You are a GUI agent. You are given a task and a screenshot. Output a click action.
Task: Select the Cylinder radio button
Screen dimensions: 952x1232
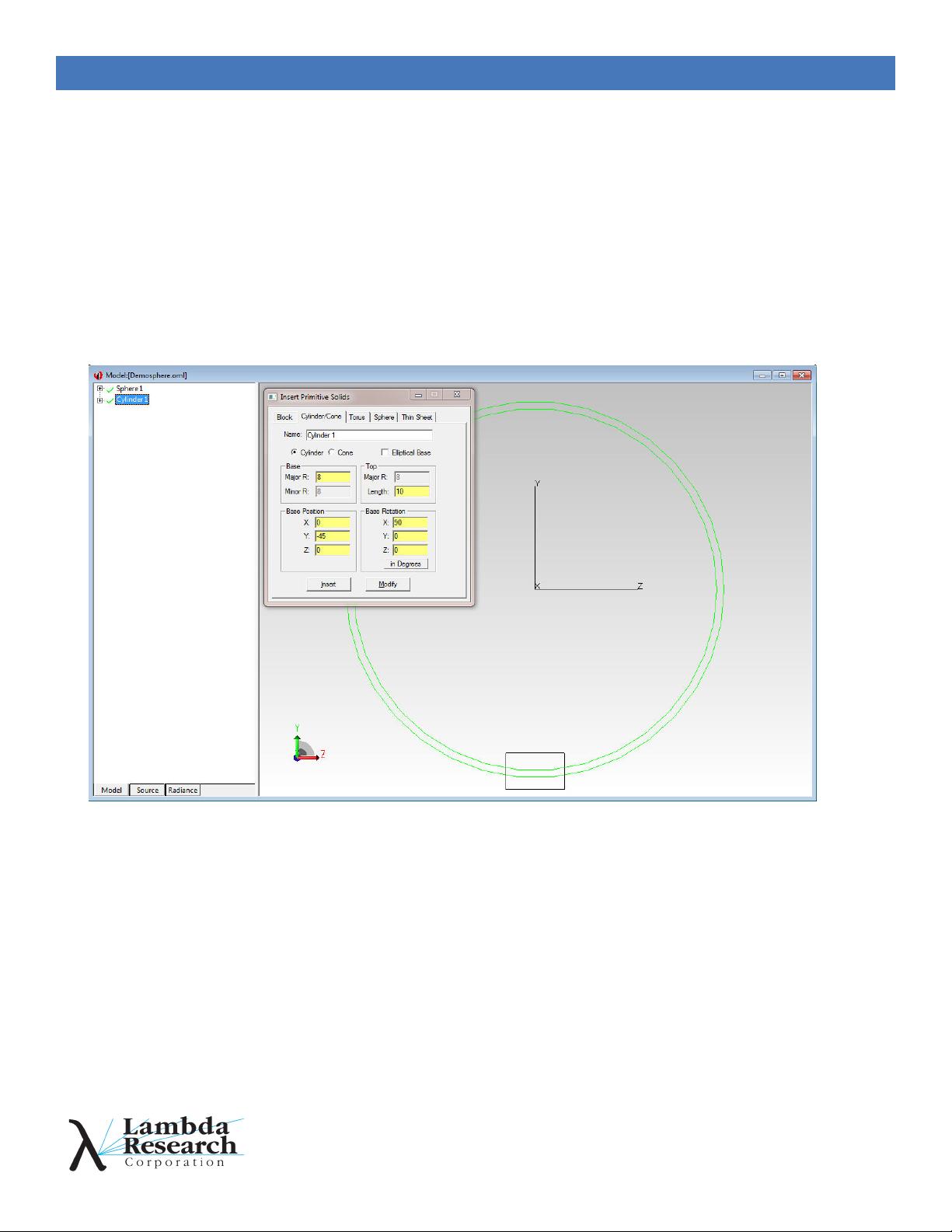pos(294,452)
